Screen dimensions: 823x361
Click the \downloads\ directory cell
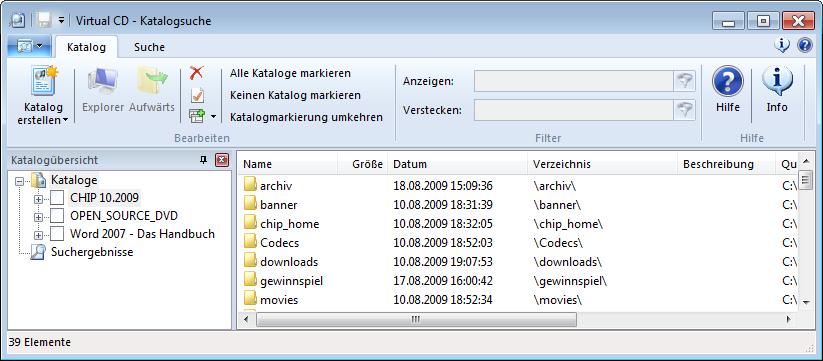tap(568, 262)
